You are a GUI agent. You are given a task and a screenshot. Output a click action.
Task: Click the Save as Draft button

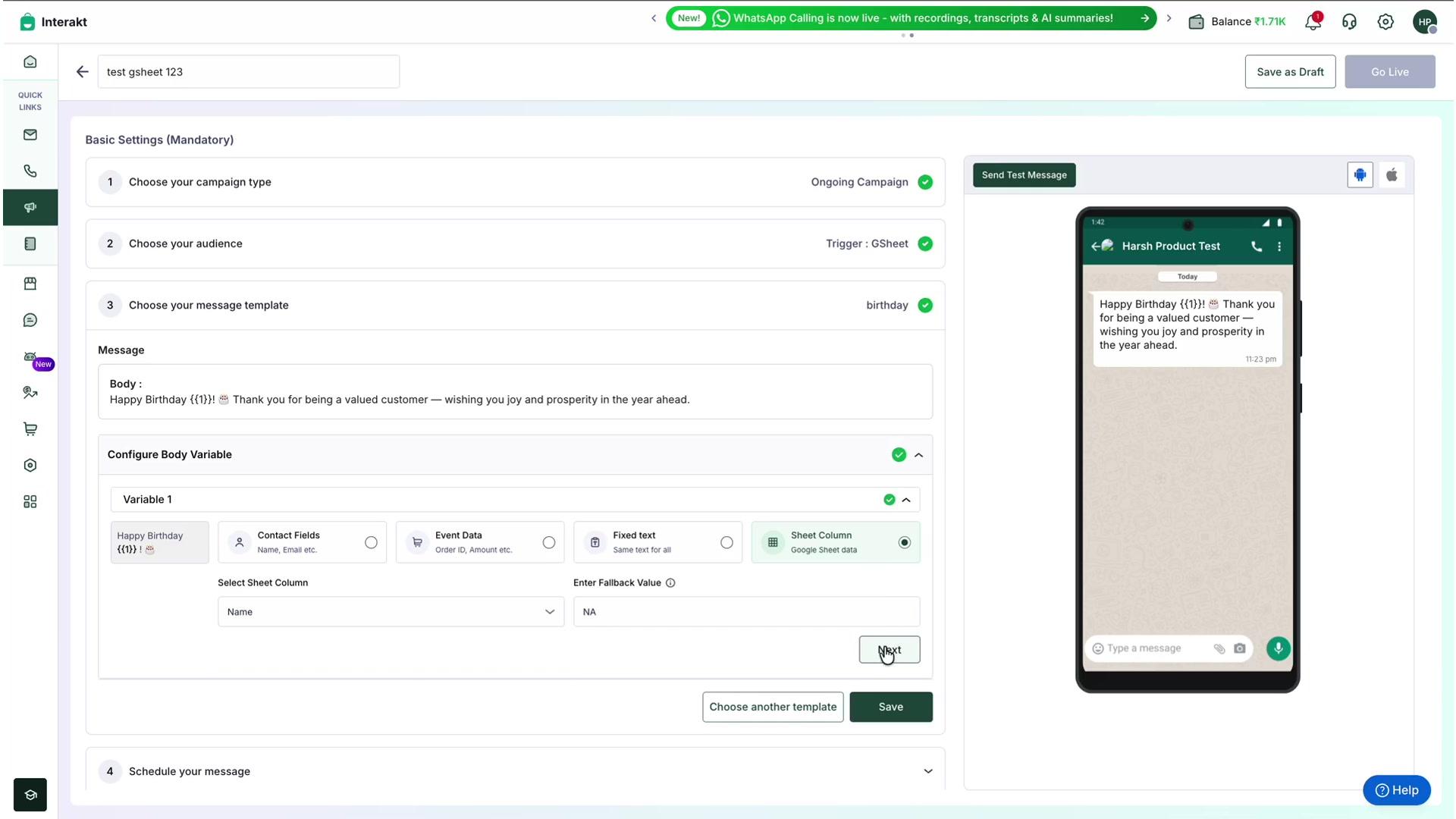(x=1290, y=72)
